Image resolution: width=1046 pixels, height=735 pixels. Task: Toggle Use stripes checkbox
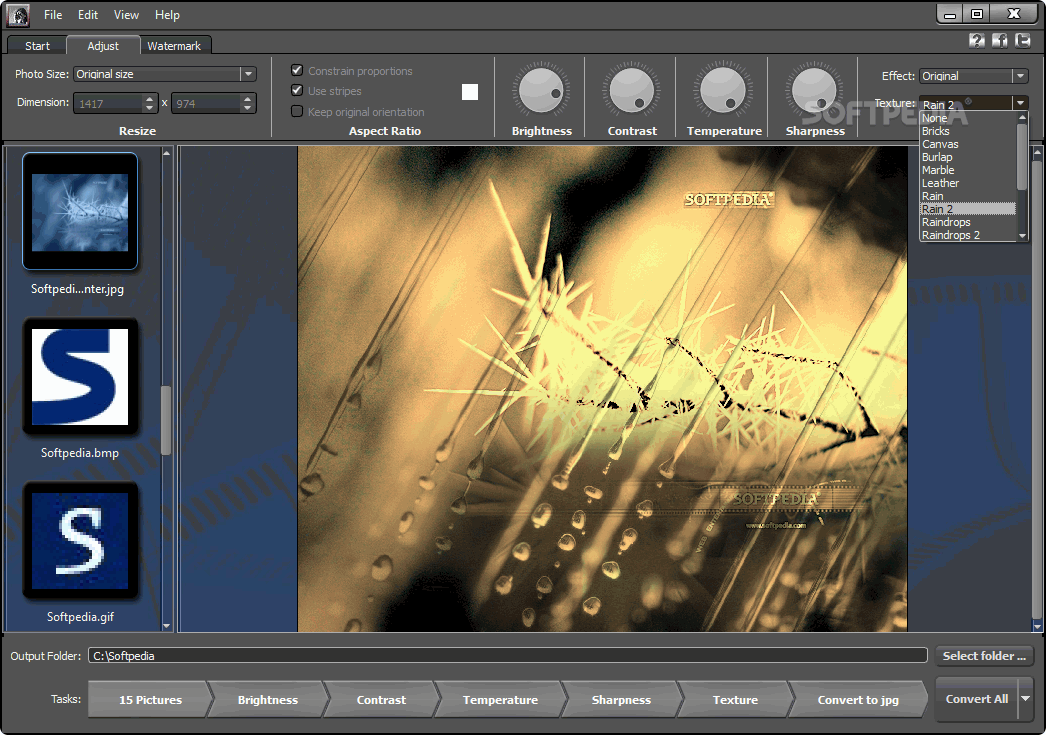(x=298, y=90)
